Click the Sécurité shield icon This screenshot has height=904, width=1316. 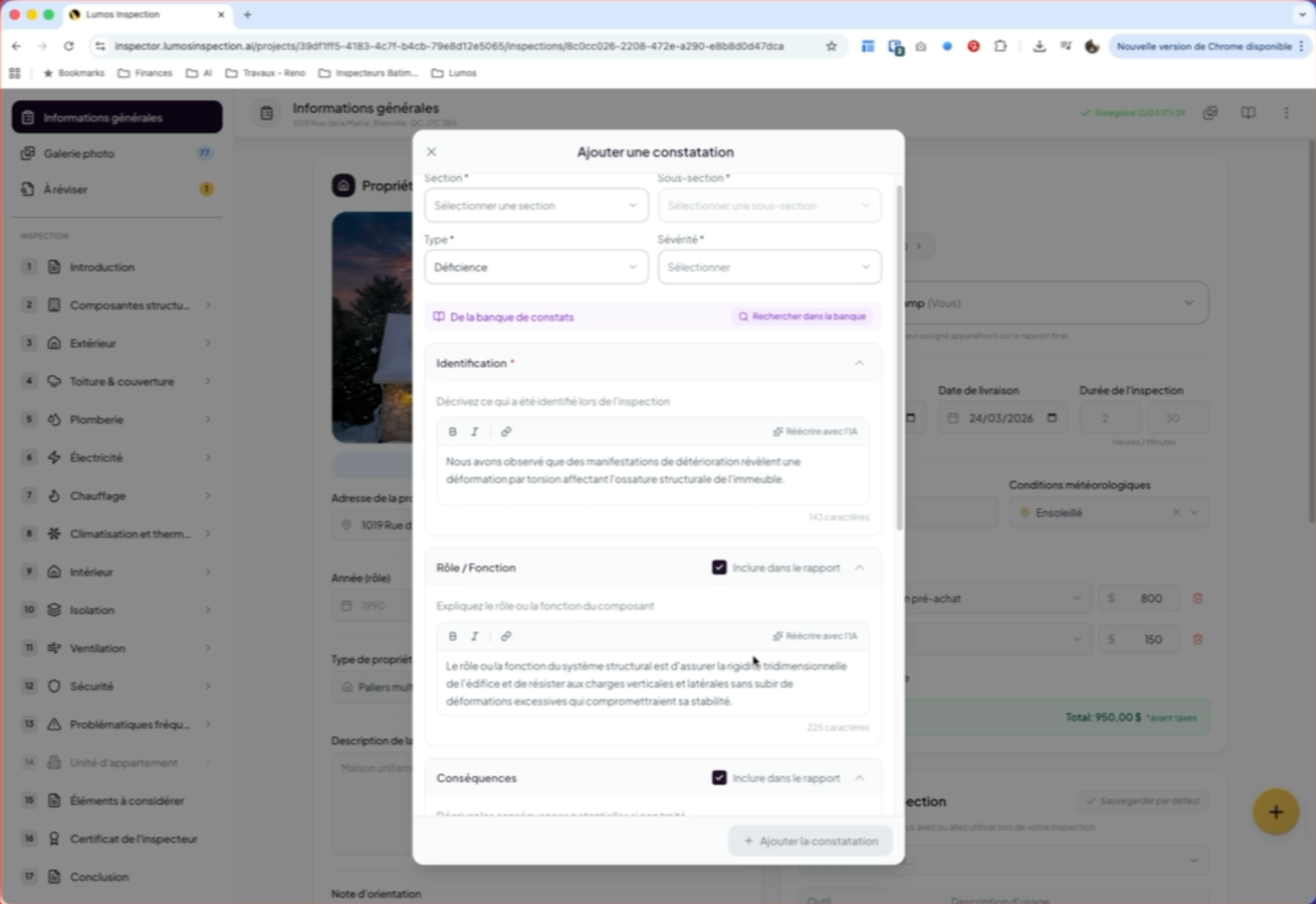click(x=54, y=687)
